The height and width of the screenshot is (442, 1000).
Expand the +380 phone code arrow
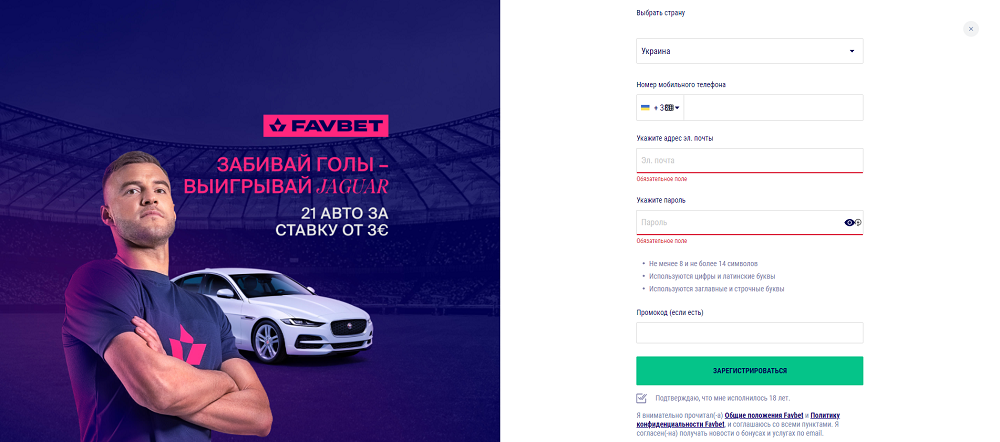coord(677,108)
